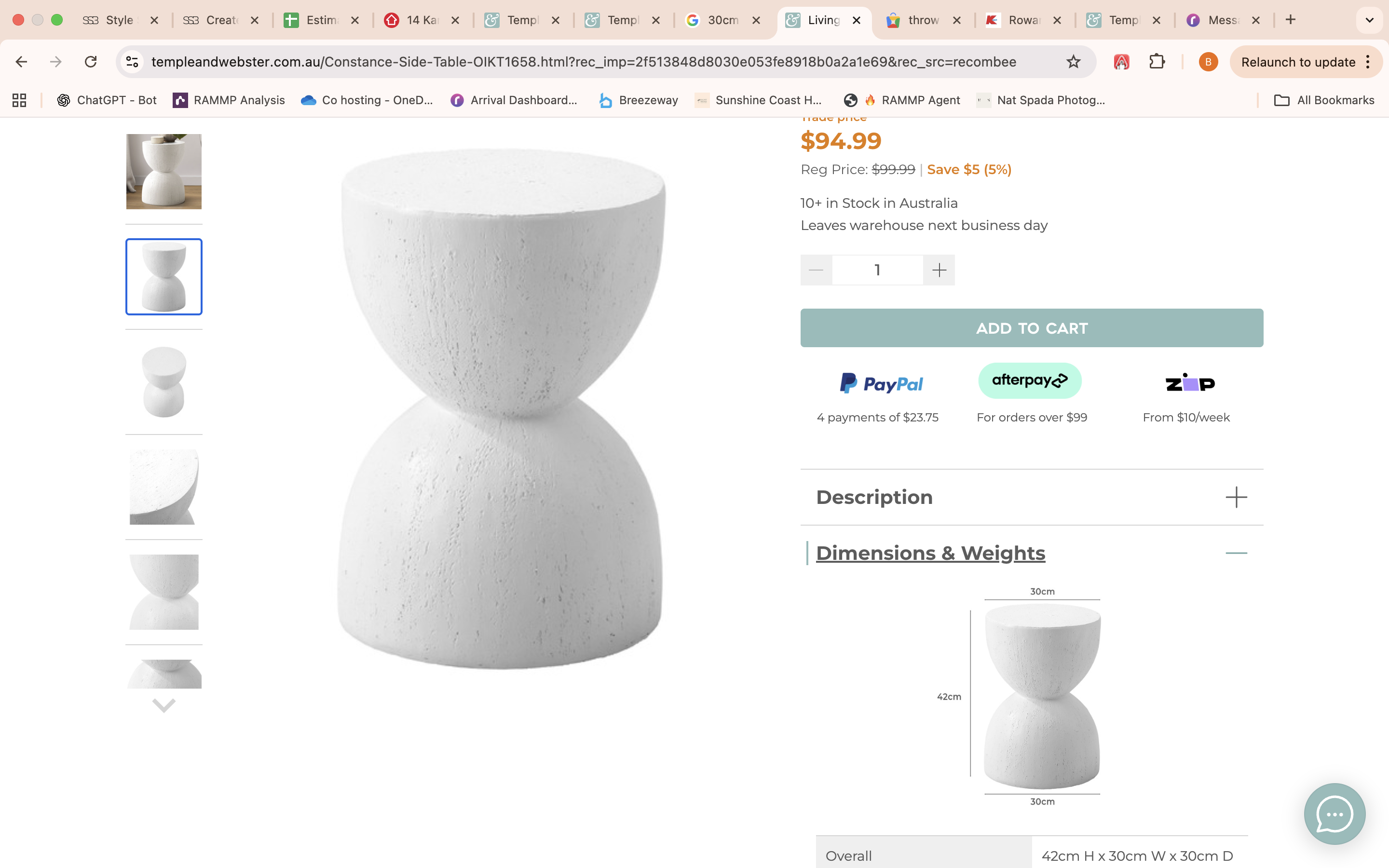Add the side table to cart
This screenshot has width=1389, height=868.
(x=1032, y=328)
